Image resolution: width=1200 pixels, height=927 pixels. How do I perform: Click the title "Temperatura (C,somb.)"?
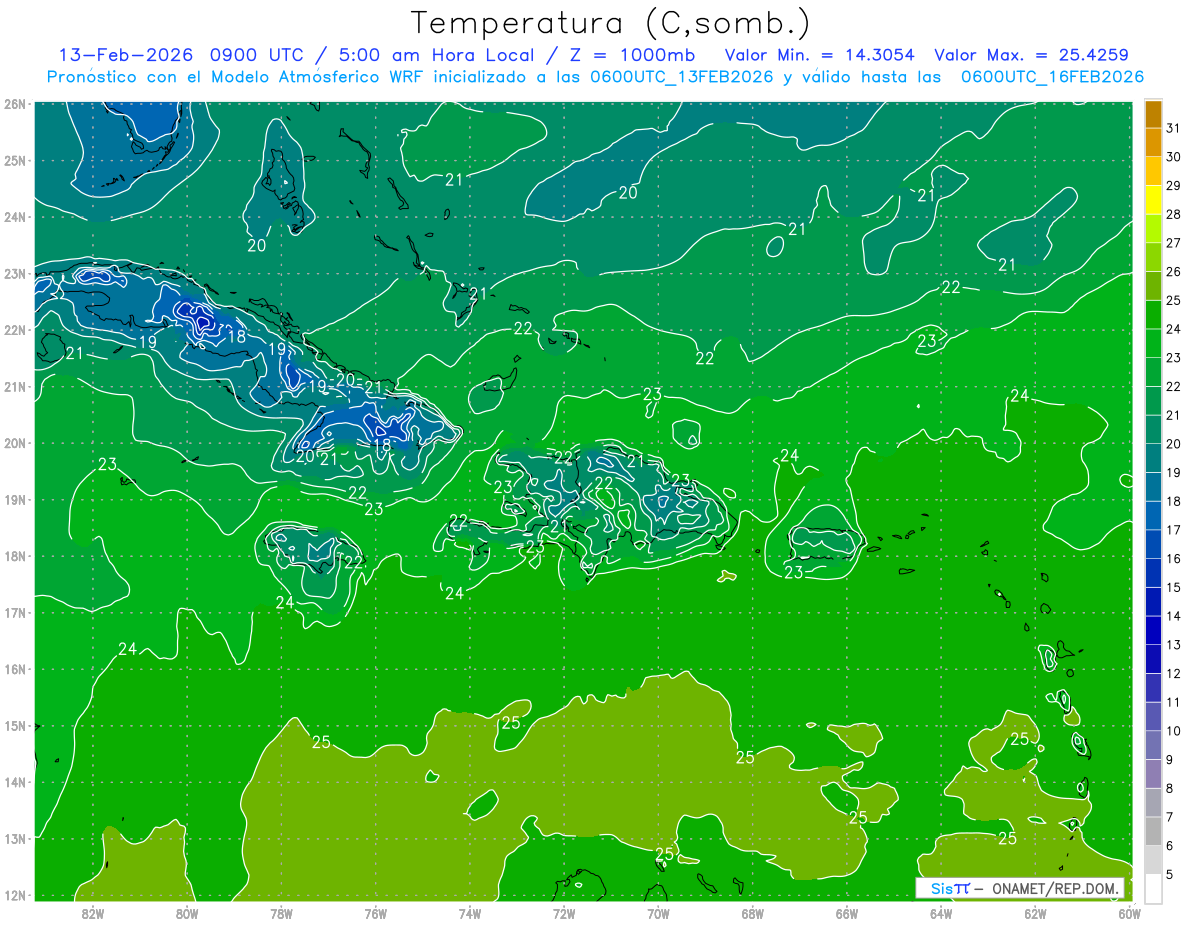pos(611,23)
